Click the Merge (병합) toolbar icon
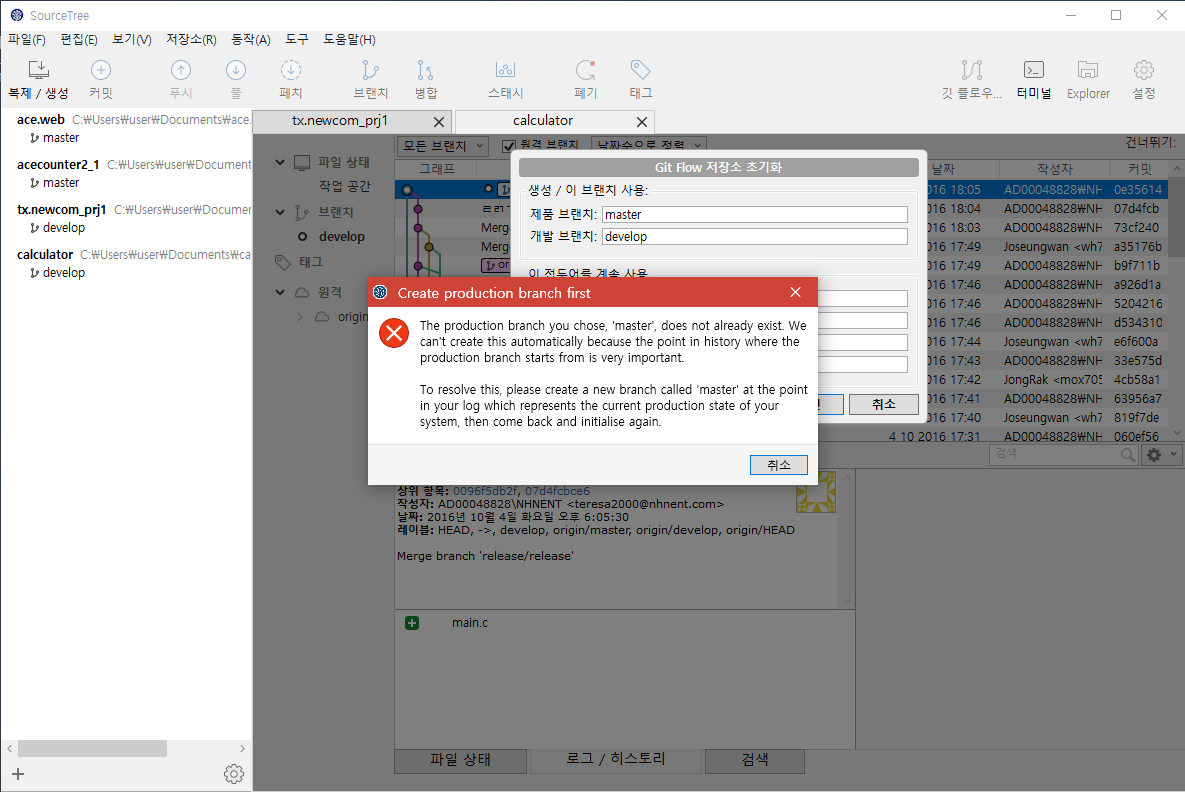1185x792 pixels. click(425, 70)
